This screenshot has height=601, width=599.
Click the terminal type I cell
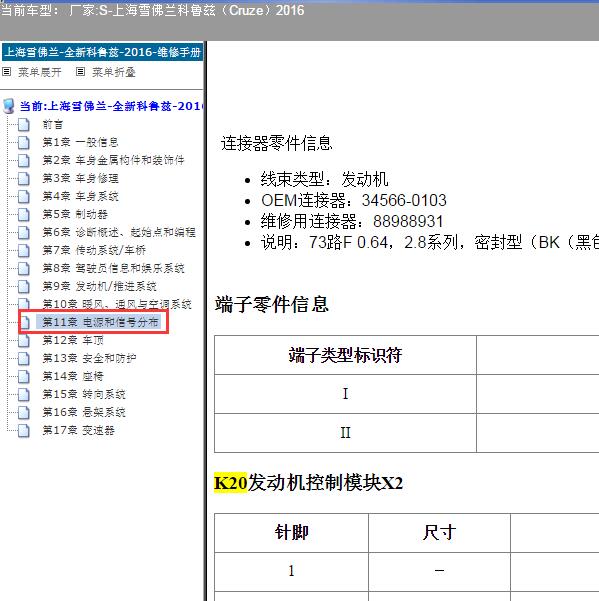coord(345,394)
